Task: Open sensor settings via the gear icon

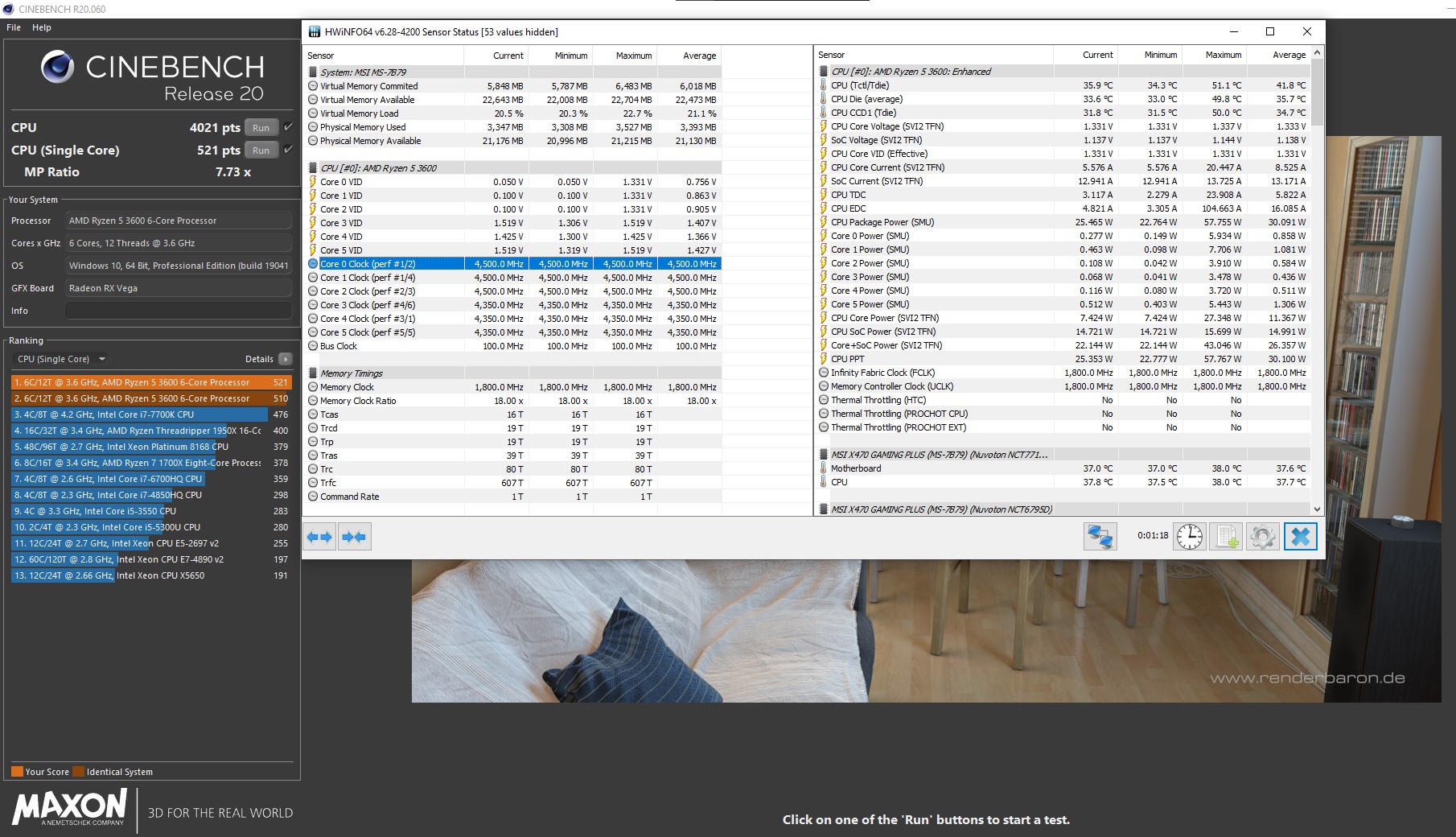Action: 1262,536
